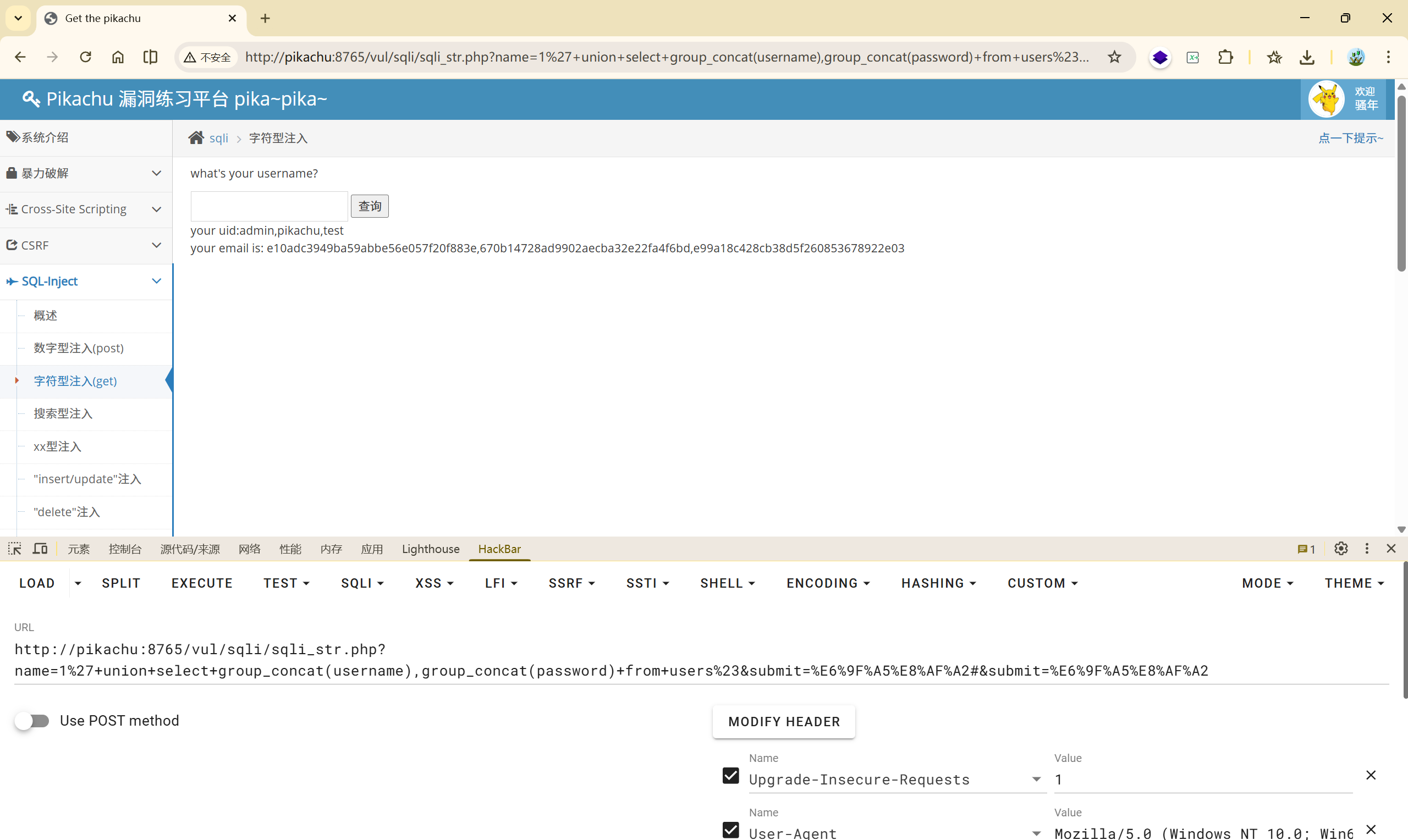The width and height of the screenshot is (1408, 840).
Task: Open DevTools settings gear
Action: click(1341, 549)
